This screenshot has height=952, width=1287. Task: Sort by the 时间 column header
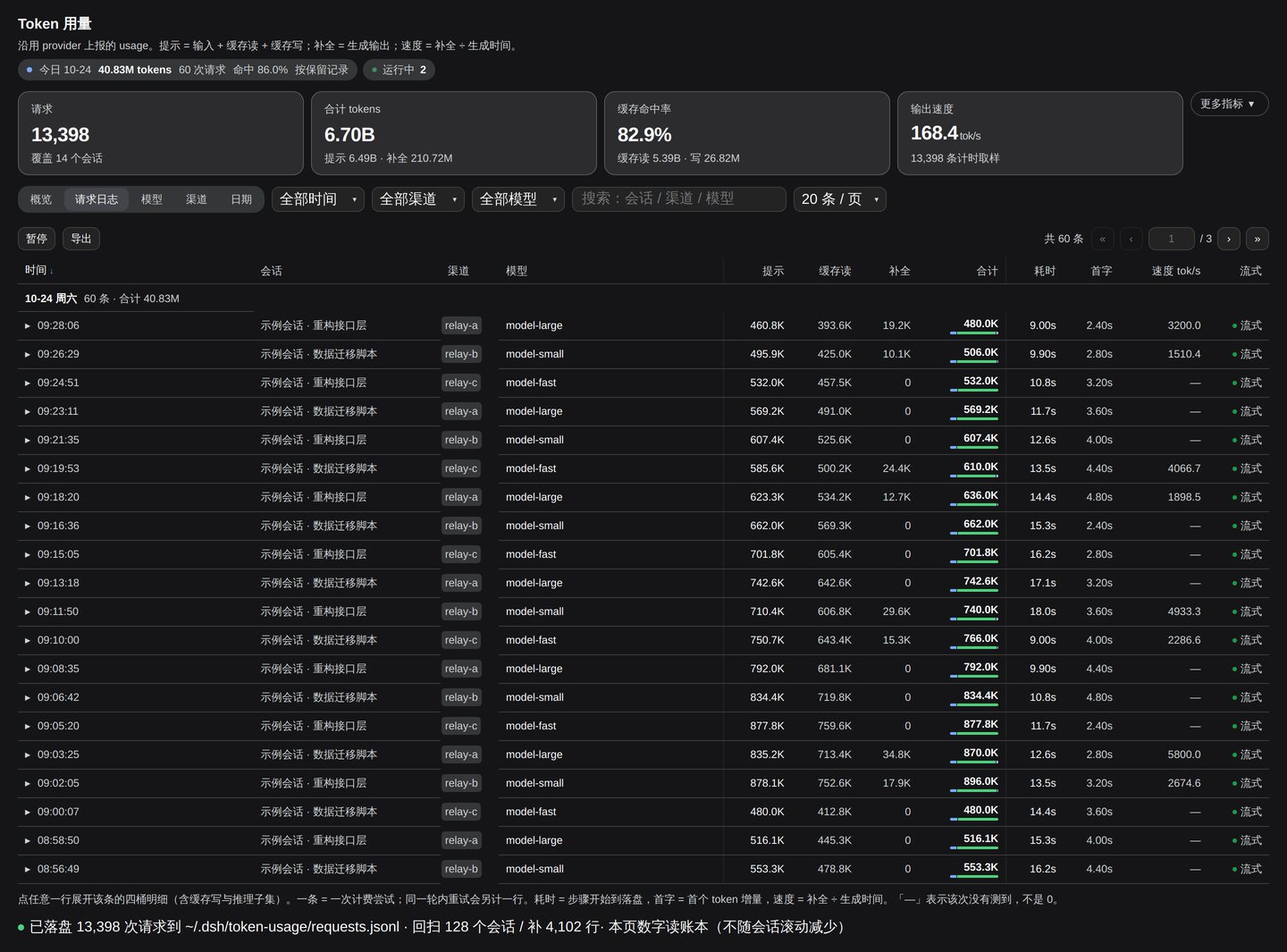click(x=38, y=270)
